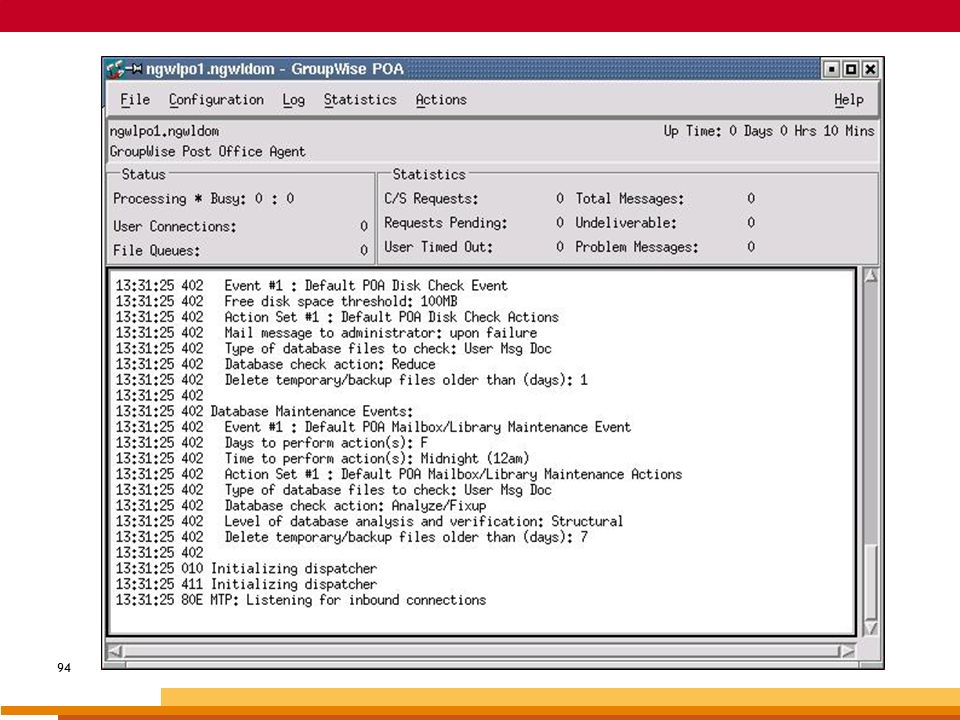Open the Log menu
Viewport: 960px width, 720px height.
(293, 100)
